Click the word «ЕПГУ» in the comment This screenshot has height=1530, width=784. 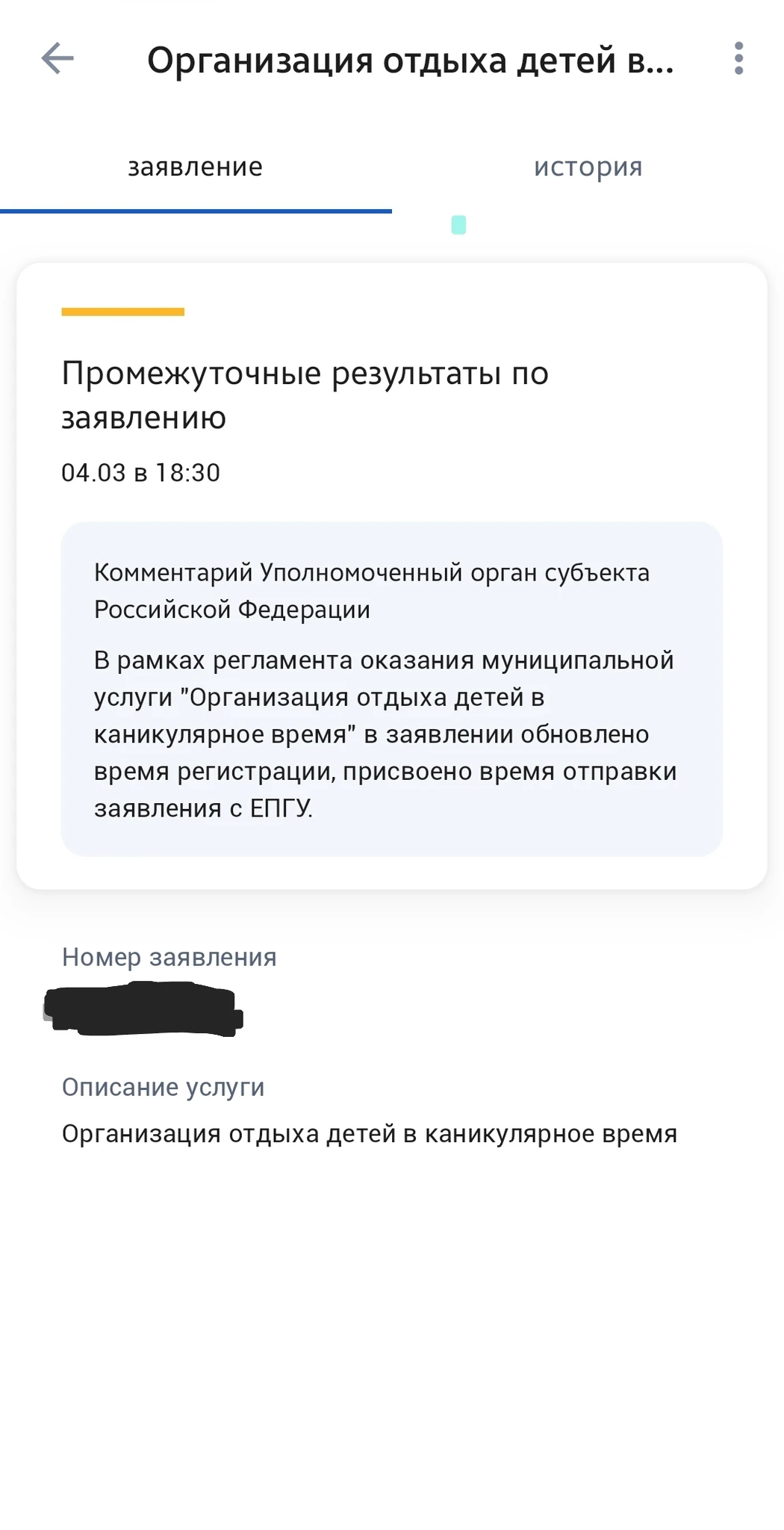click(281, 808)
